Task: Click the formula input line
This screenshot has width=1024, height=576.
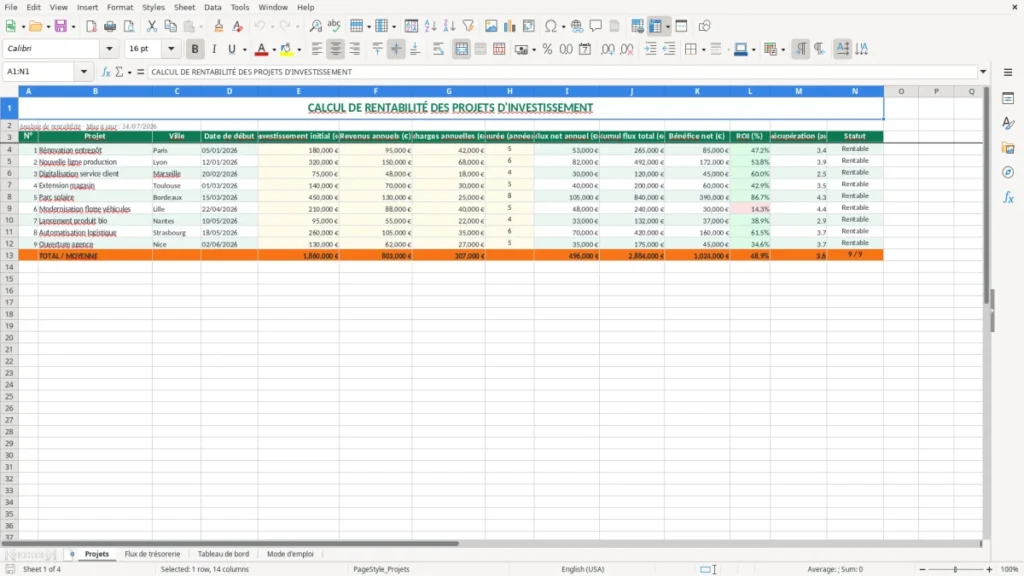Action: click(562, 72)
